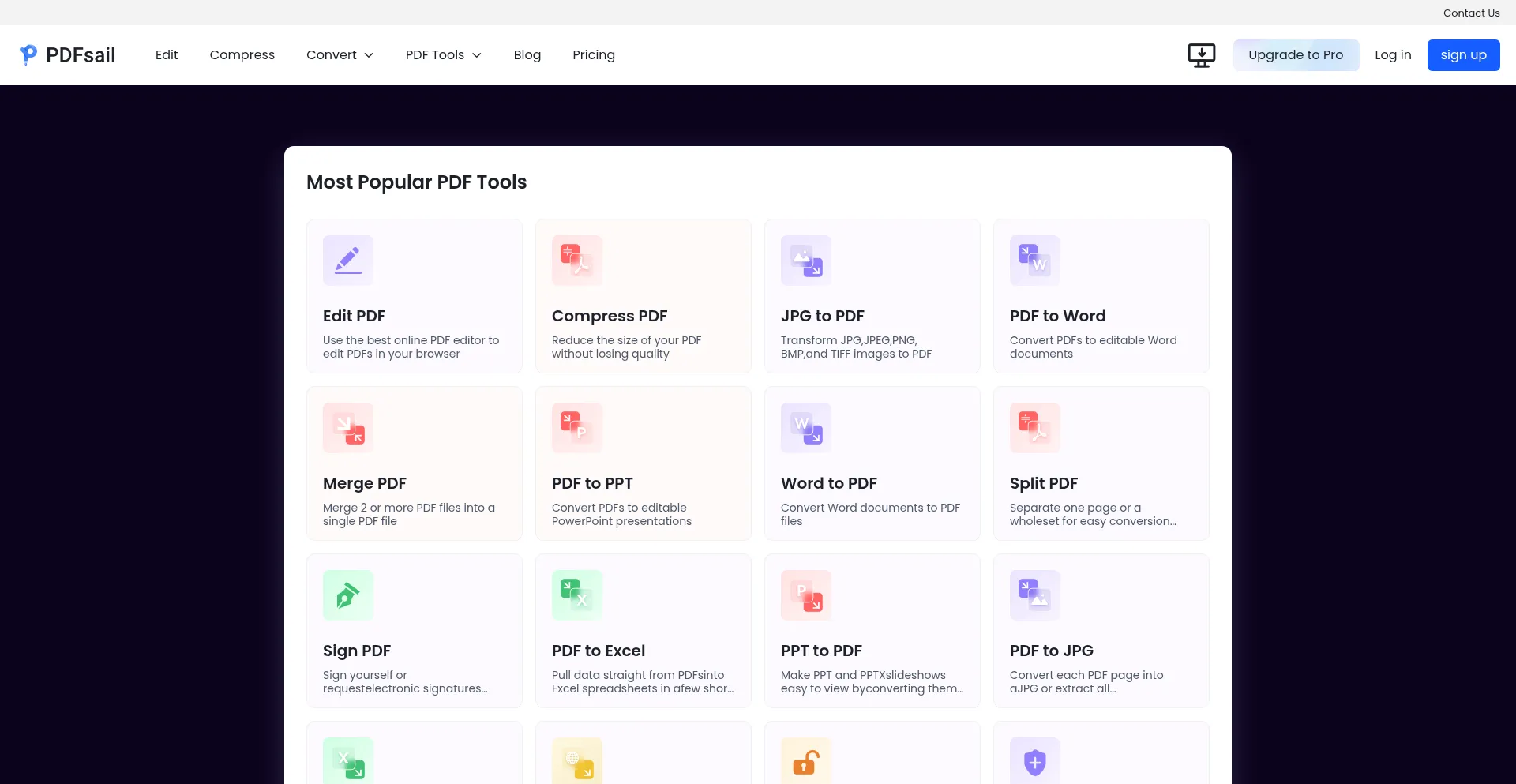Viewport: 1516px width, 784px height.
Task: Open the Split PDF card title
Action: (1043, 483)
